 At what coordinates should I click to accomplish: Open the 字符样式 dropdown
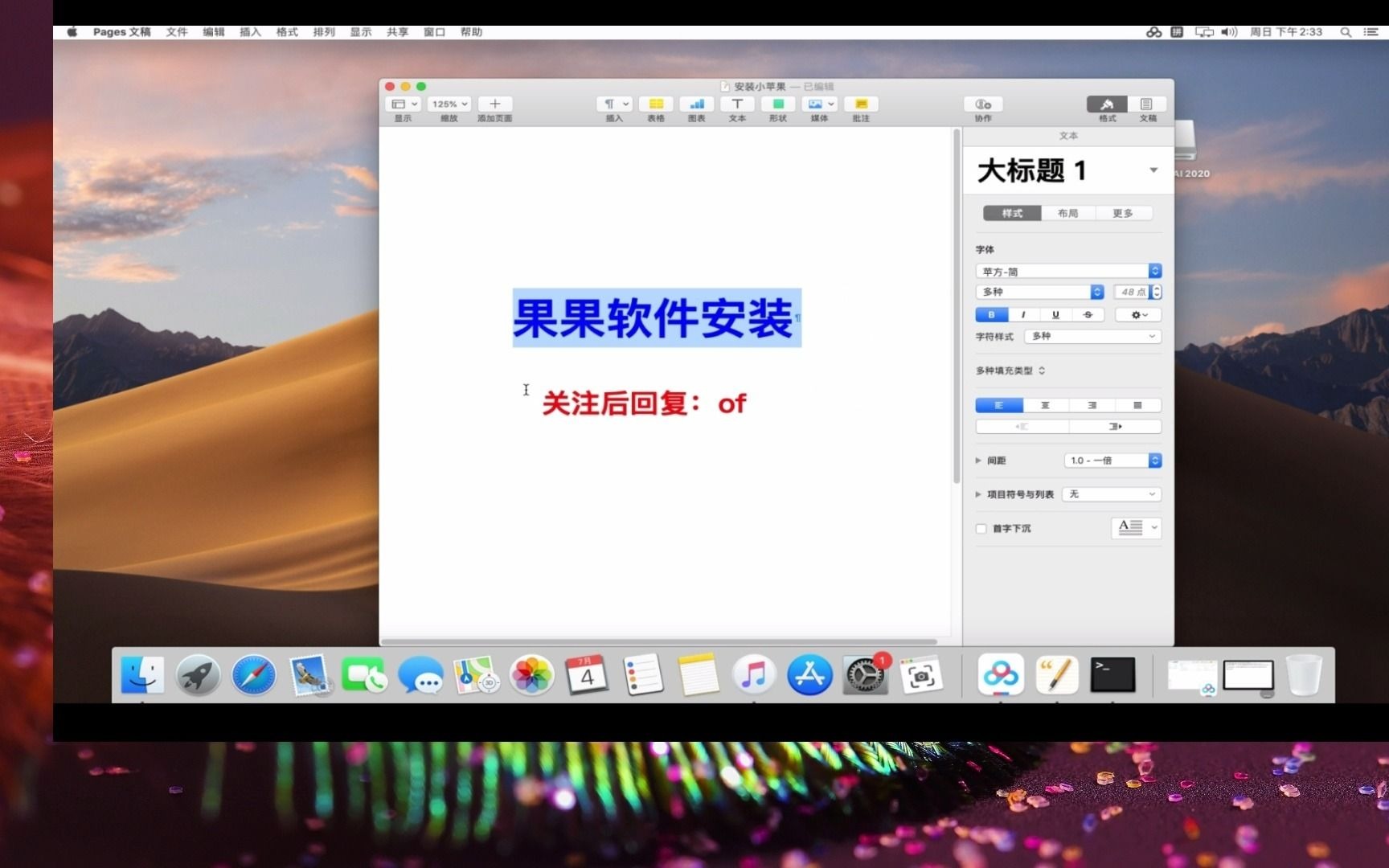pos(1092,336)
